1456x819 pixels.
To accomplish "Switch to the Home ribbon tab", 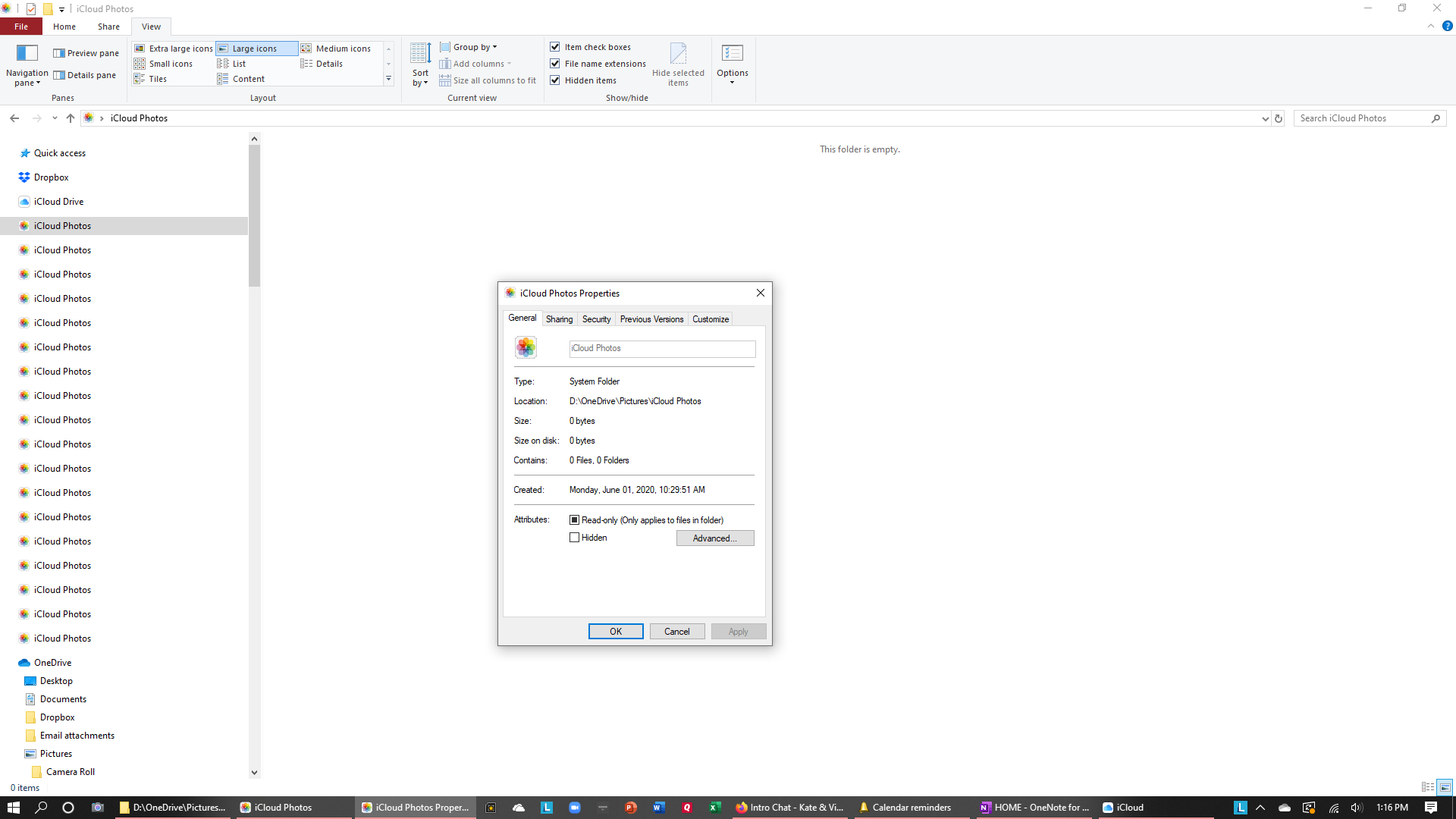I will pyautogui.click(x=64, y=27).
